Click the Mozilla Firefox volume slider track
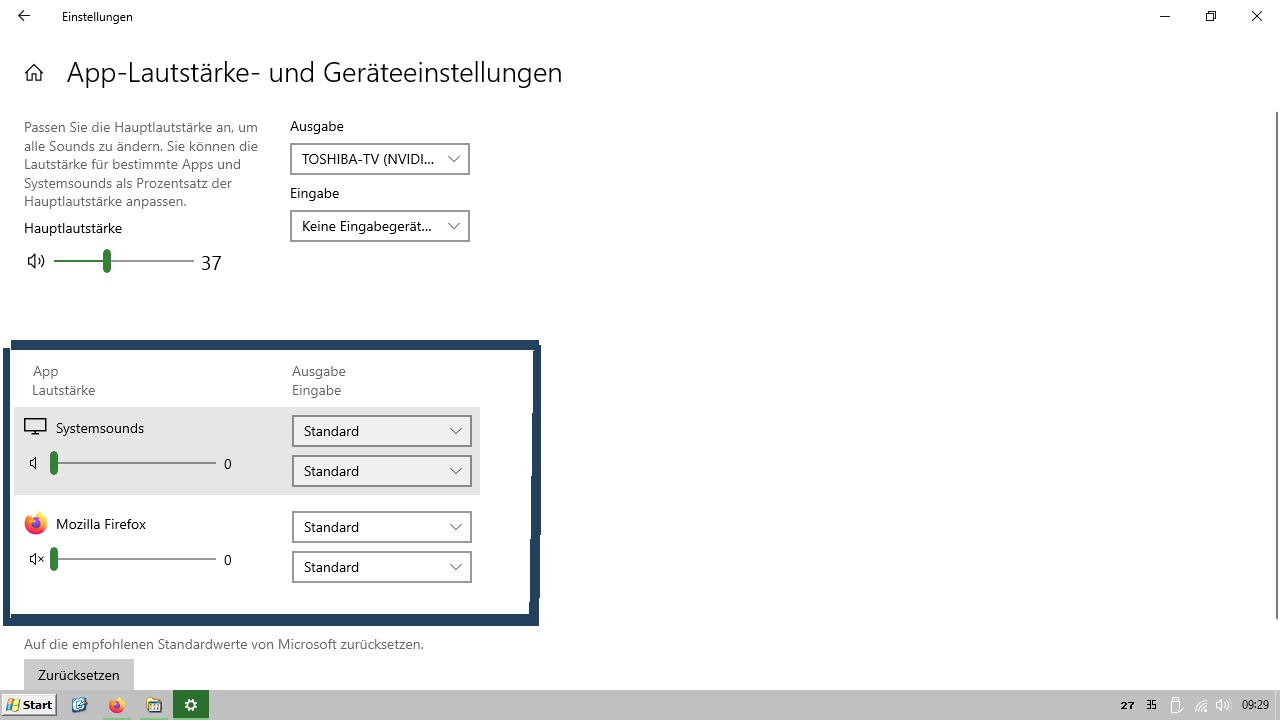Screen dimensions: 1280x720 coord(135,559)
